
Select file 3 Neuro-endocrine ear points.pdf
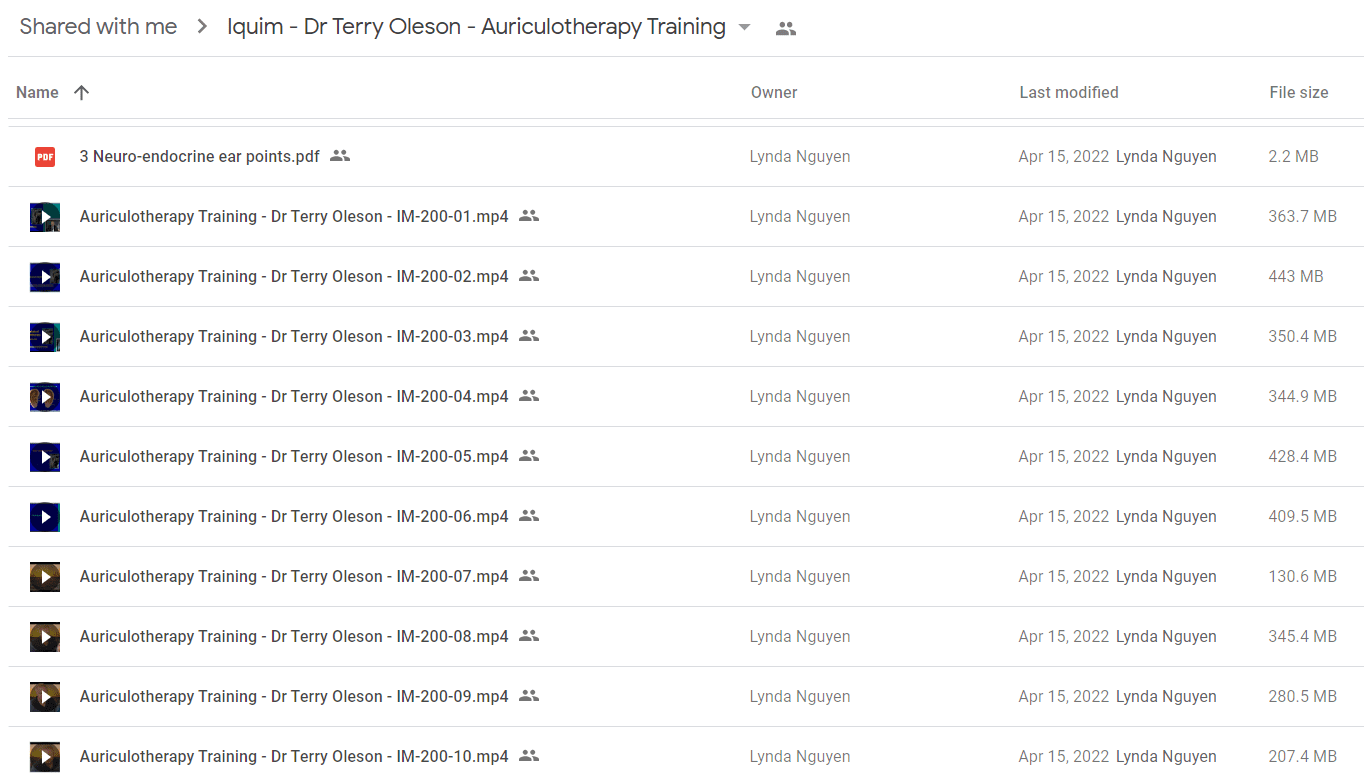(x=200, y=156)
